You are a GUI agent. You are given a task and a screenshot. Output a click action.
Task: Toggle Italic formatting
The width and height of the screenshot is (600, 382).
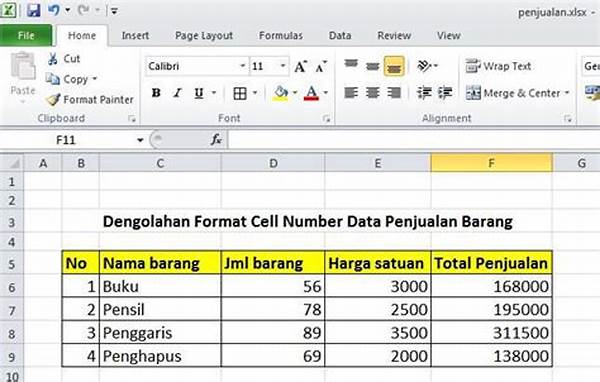click(177, 93)
